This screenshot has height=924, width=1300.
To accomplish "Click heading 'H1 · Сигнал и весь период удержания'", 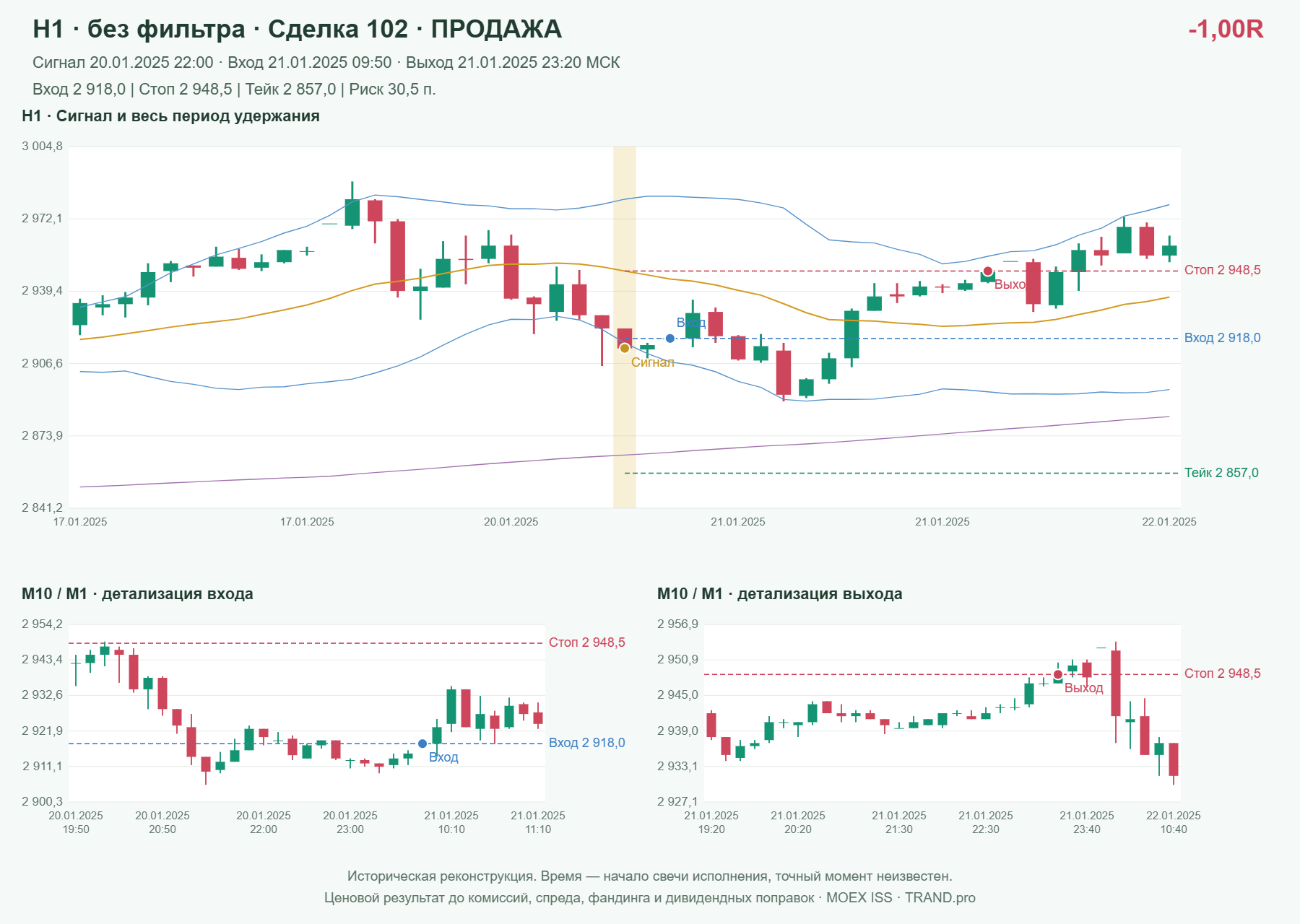I will [x=170, y=116].
